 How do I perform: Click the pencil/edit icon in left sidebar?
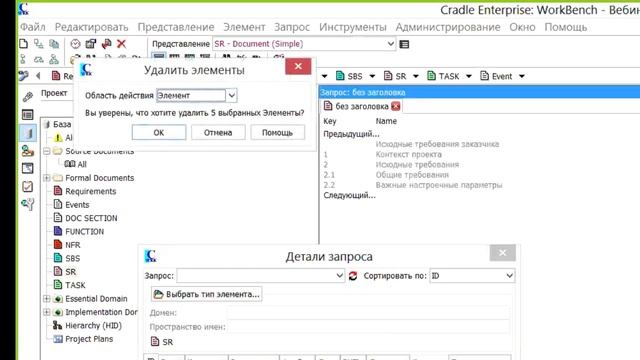(x=28, y=97)
